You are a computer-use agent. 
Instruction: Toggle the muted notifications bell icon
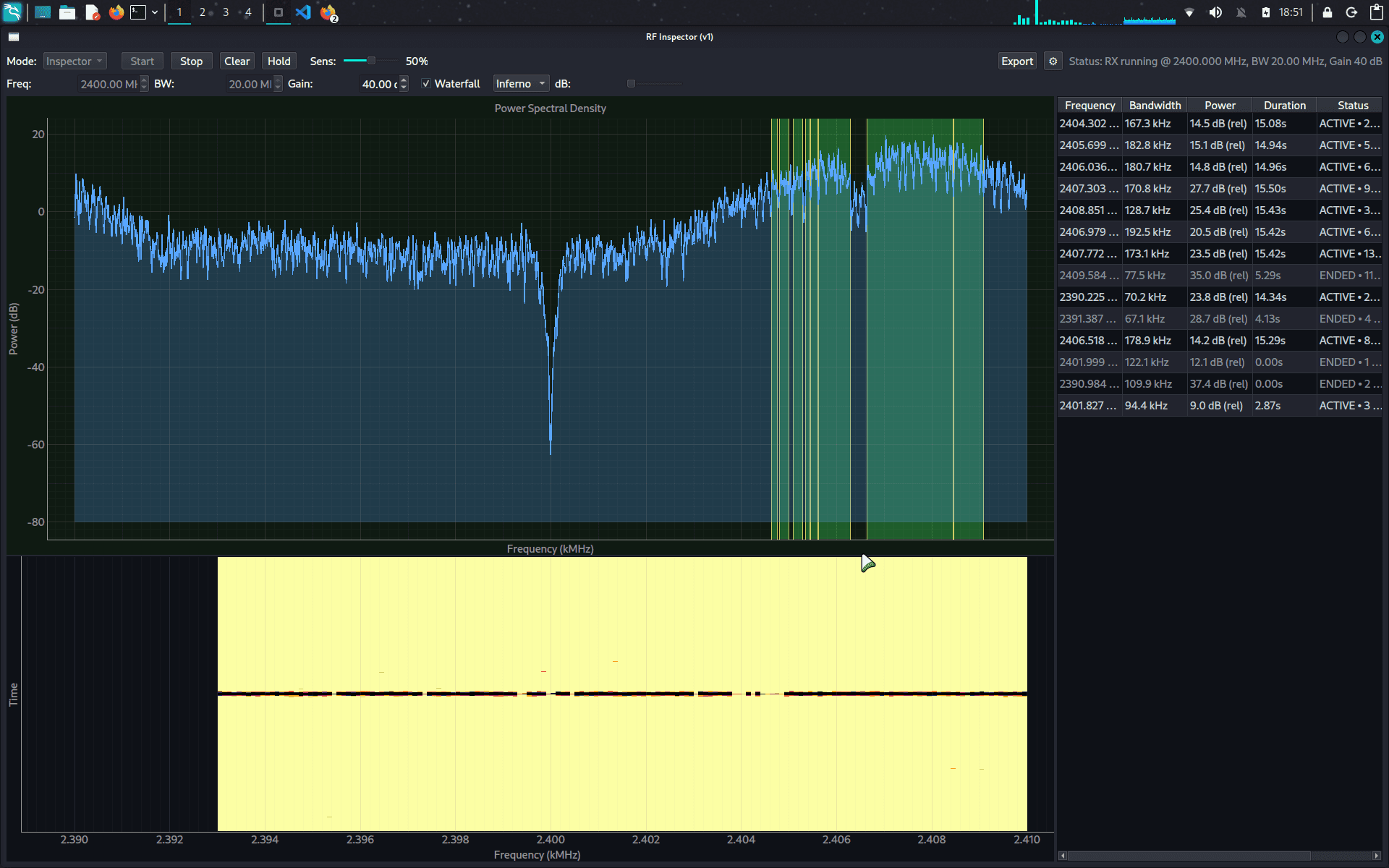[x=1241, y=12]
